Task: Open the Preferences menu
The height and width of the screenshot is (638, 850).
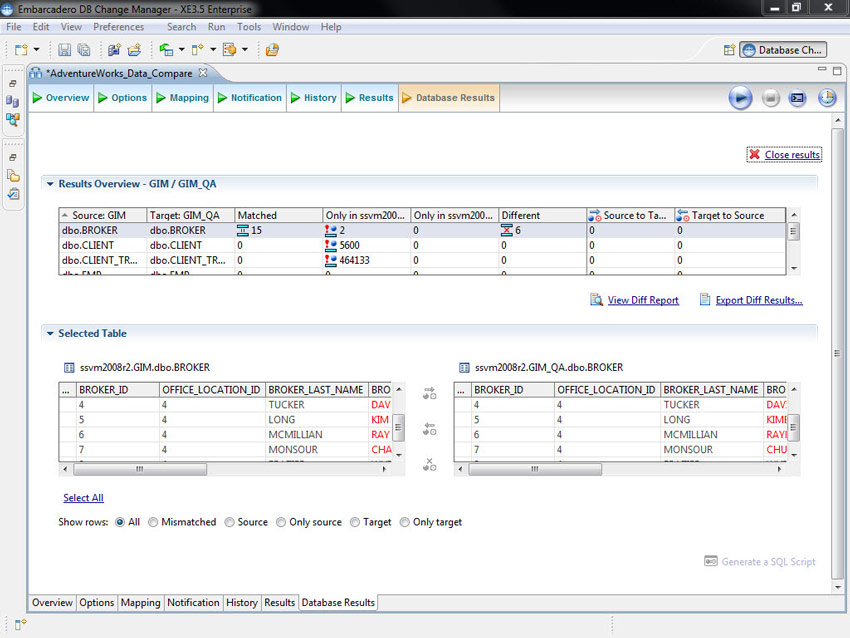Action: pos(118,27)
